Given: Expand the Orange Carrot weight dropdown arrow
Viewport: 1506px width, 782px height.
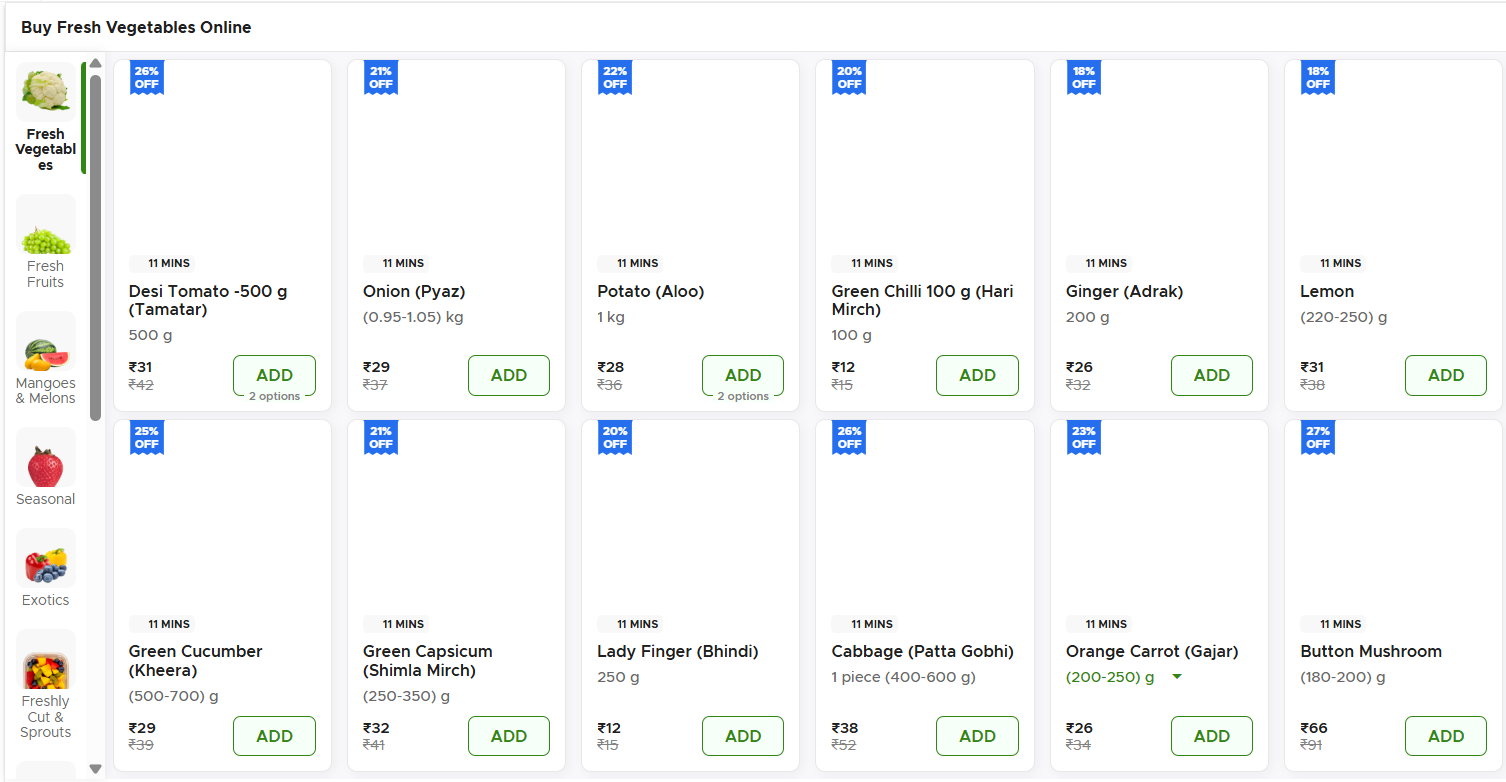Looking at the screenshot, I should point(1176,677).
